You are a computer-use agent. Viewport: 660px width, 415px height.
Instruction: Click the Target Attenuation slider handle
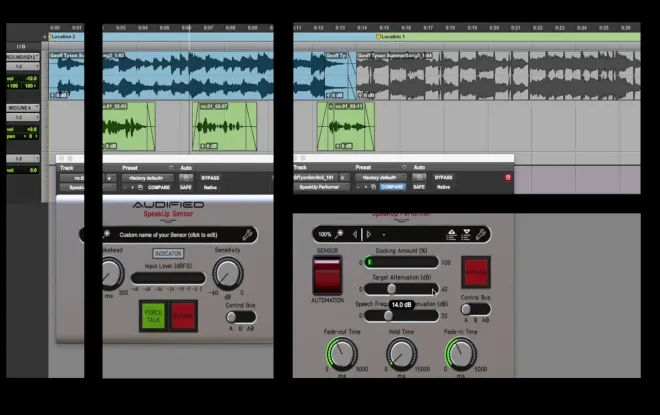(391, 288)
